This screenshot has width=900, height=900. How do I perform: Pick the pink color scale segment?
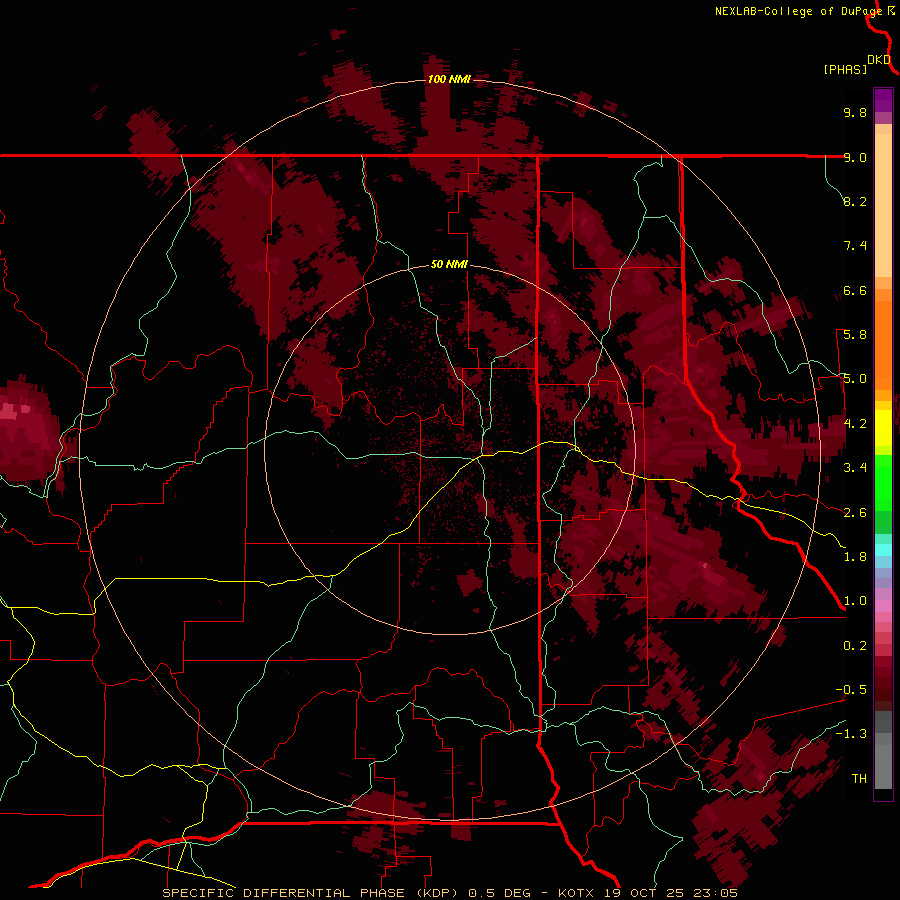tap(883, 606)
